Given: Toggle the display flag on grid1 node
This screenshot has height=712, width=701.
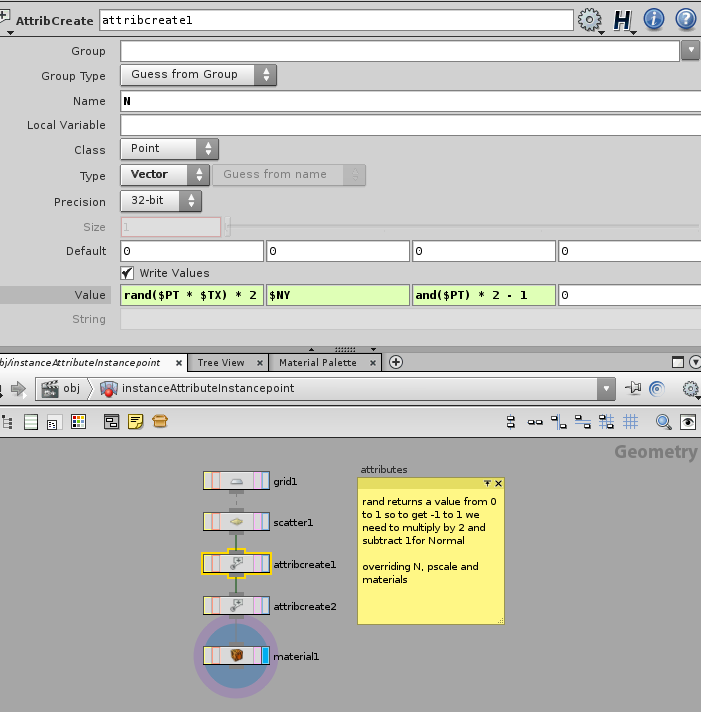Looking at the screenshot, I should point(265,481).
